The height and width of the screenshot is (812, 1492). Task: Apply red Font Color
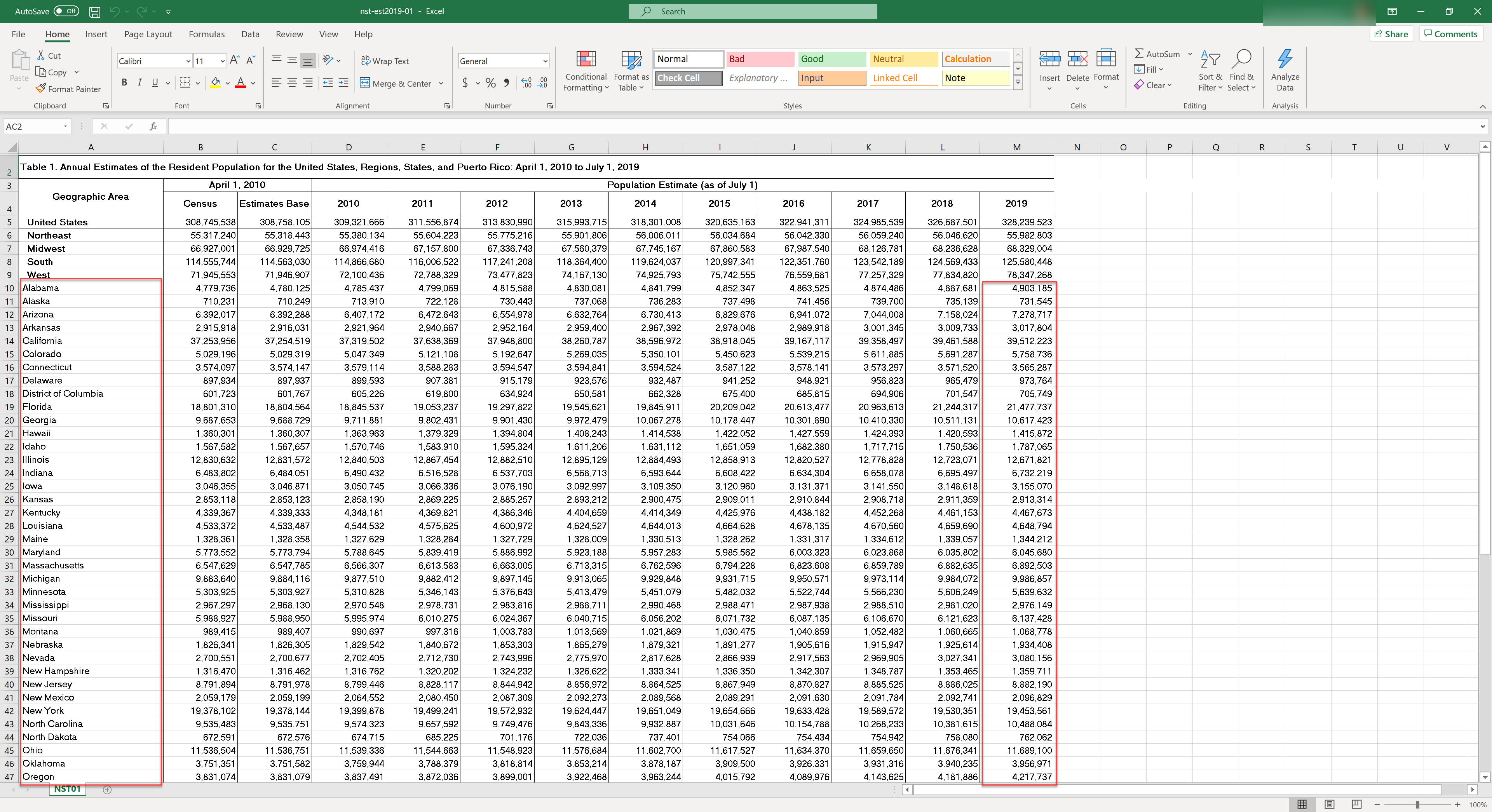241,83
